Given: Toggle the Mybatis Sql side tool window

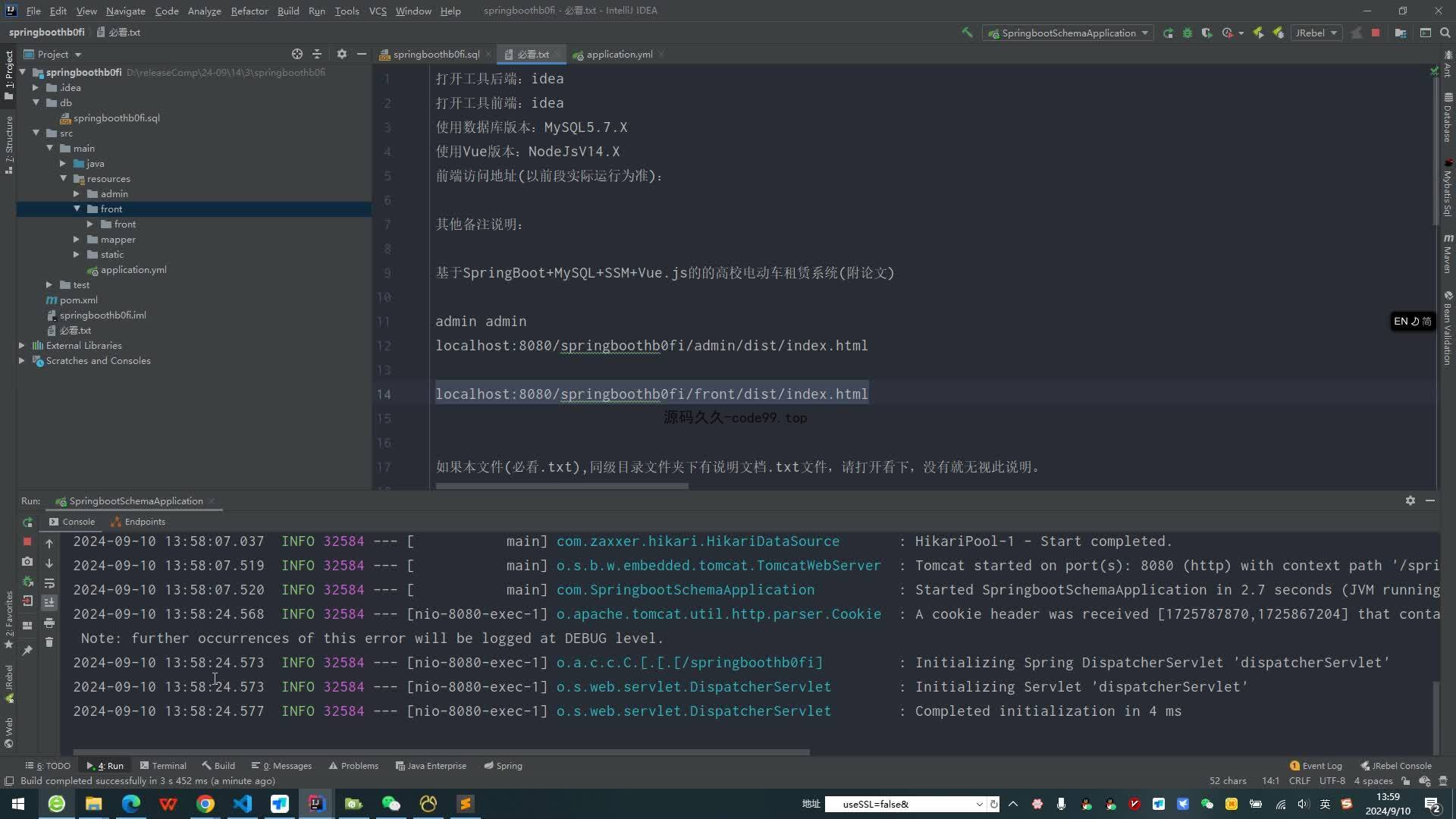Looking at the screenshot, I should coord(1448,188).
